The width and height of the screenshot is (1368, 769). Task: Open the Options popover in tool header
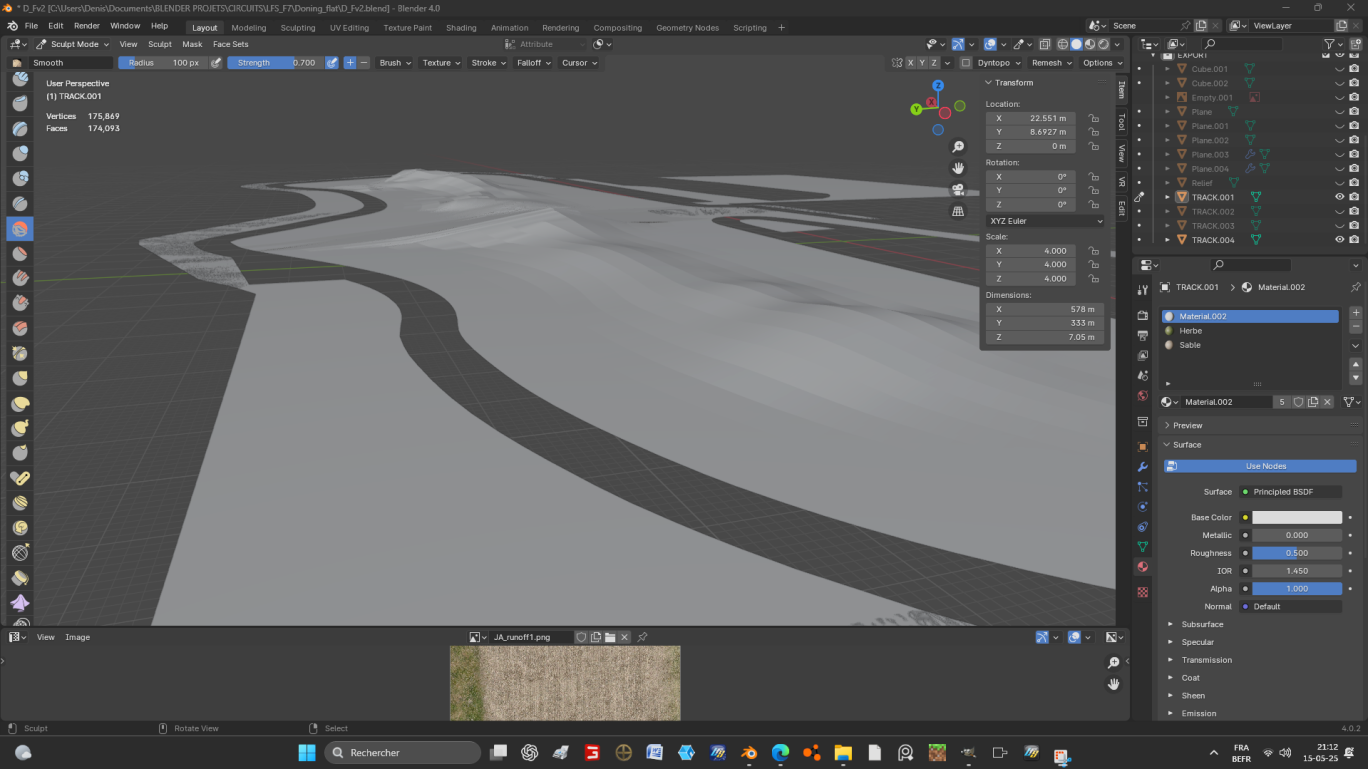coord(1101,63)
